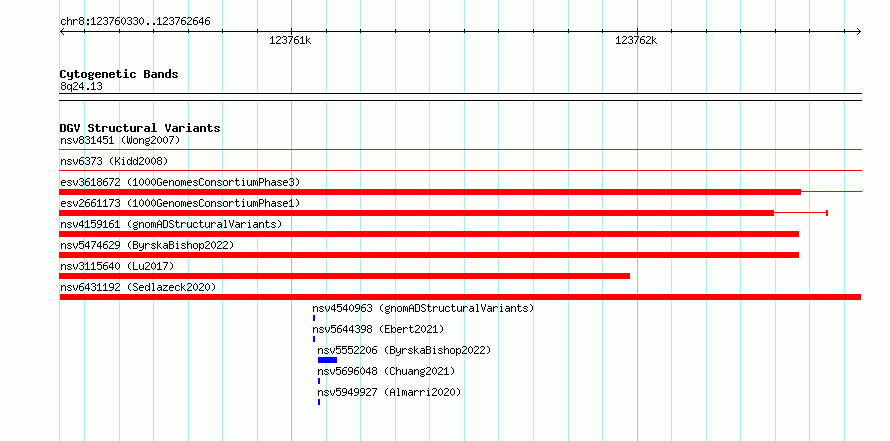Click the red nsv3115640 Lu2017 bar

[x=345, y=276]
